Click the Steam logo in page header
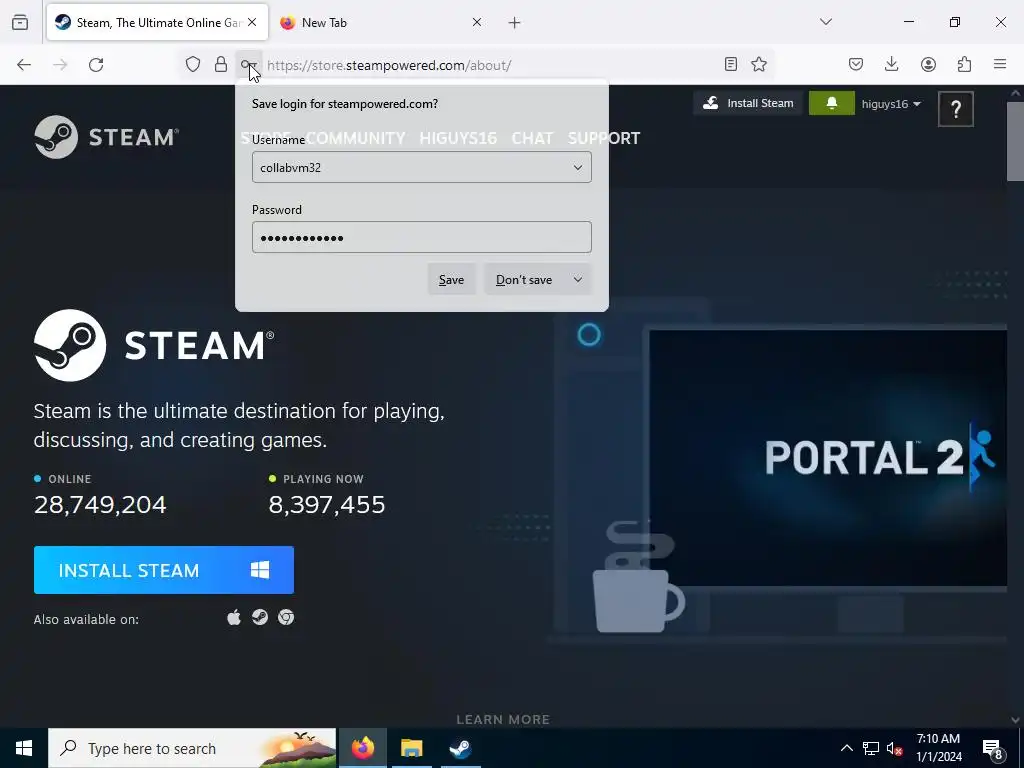The width and height of the screenshot is (1024, 768). tap(106, 137)
